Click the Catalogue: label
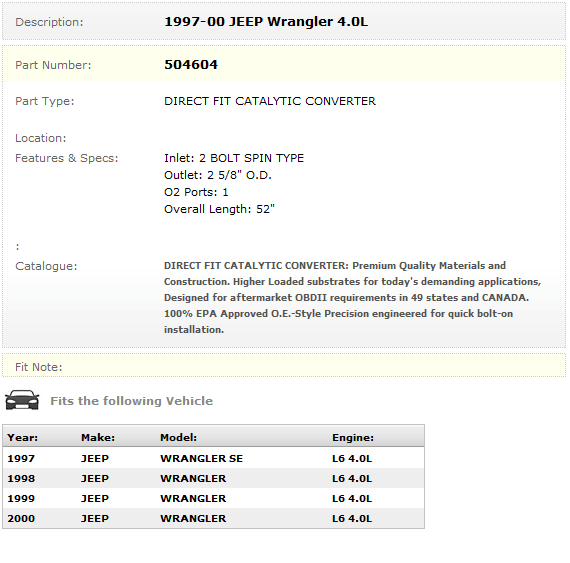The height and width of the screenshot is (563, 570). (x=46, y=266)
